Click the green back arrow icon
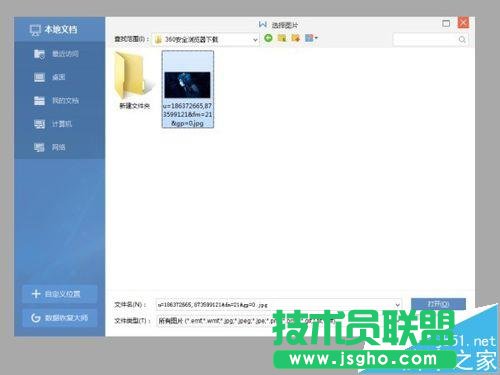Viewport: 500px width, 375px height. 268,38
